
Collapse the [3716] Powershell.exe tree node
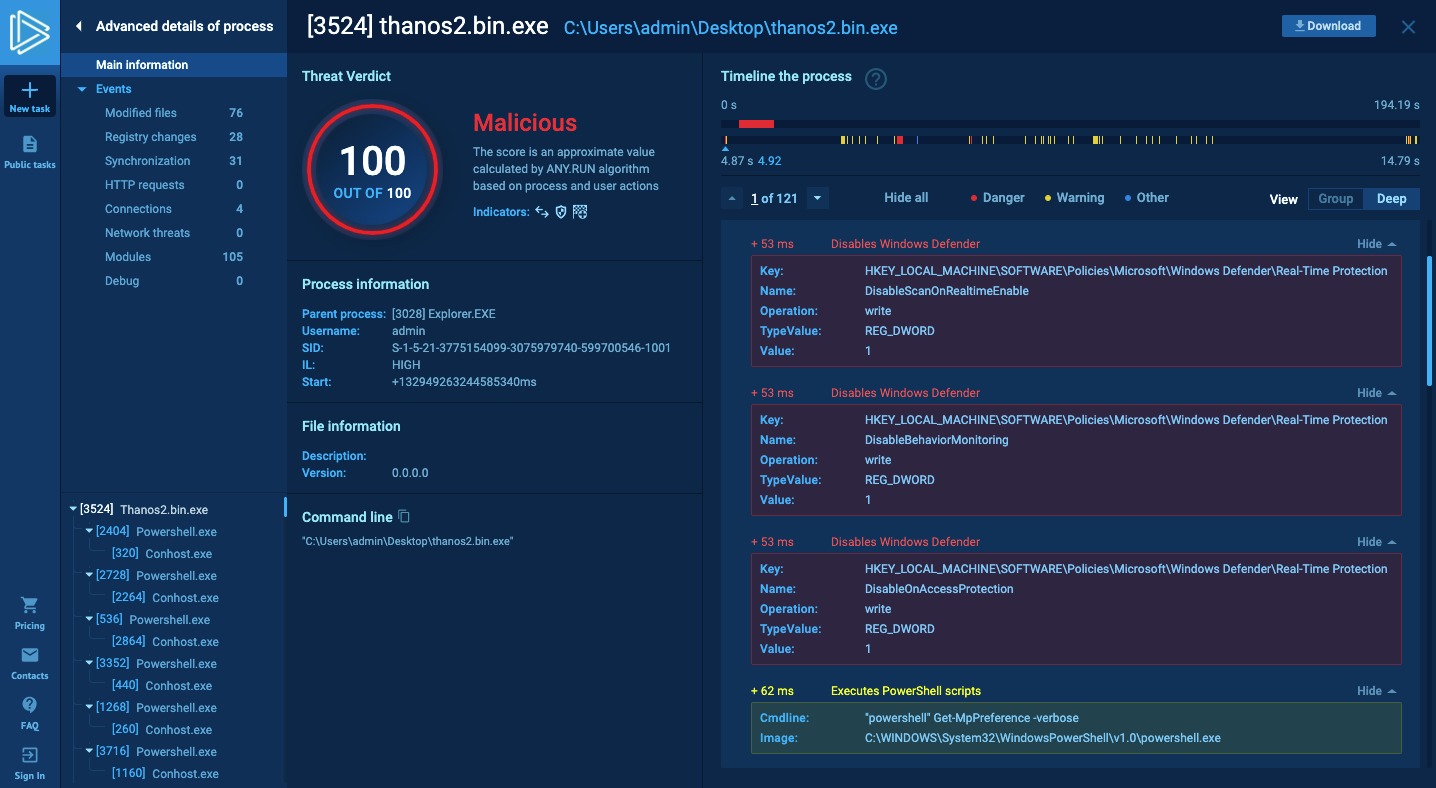(89, 752)
